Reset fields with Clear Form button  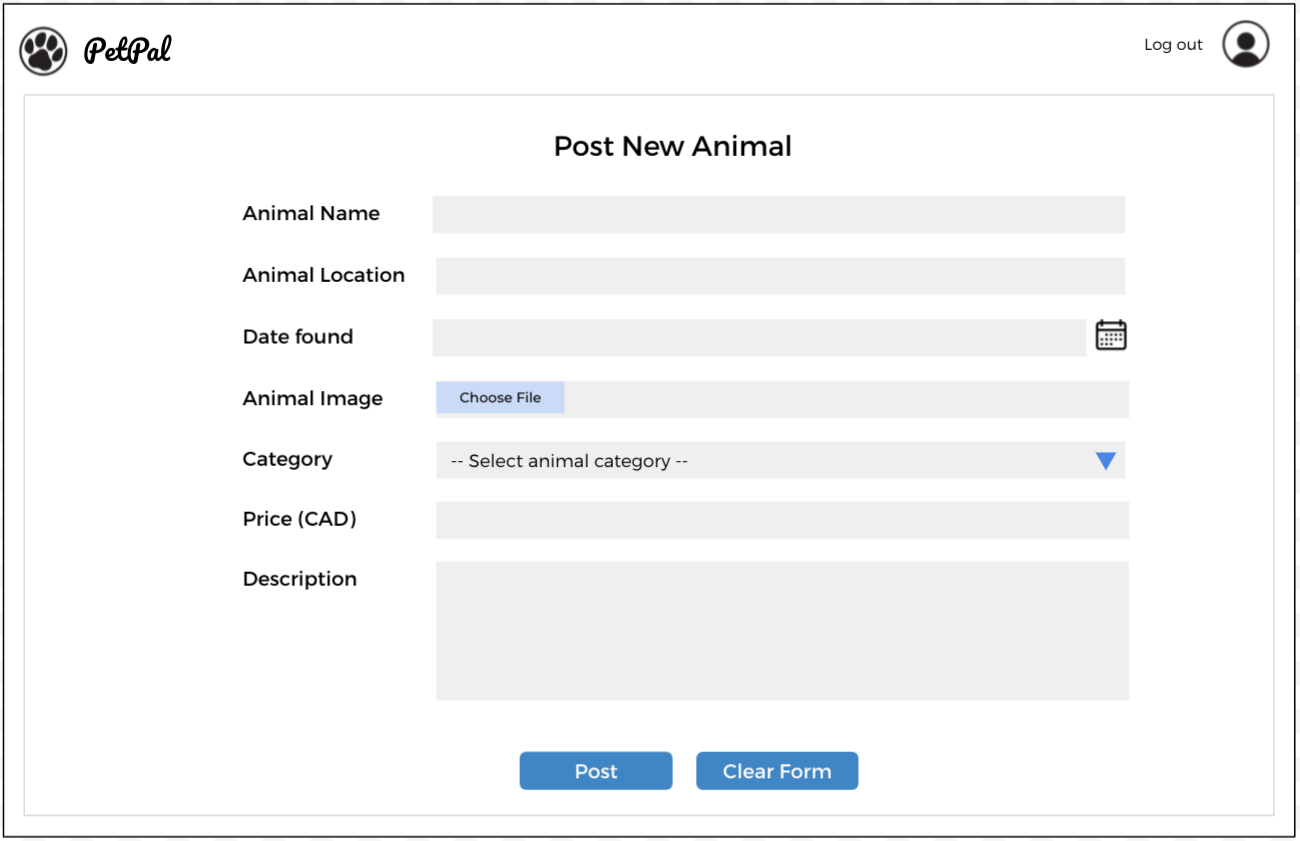pyautogui.click(x=777, y=771)
